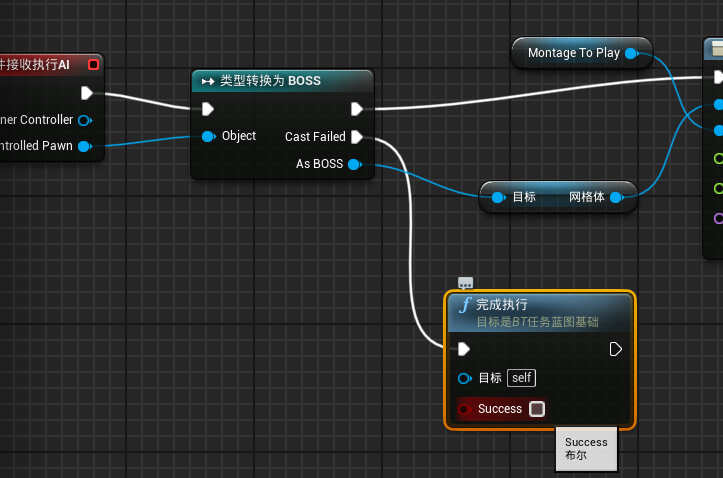Click the 目标 input pin on mesh getter
This screenshot has width=723, height=478.
tap(498, 198)
